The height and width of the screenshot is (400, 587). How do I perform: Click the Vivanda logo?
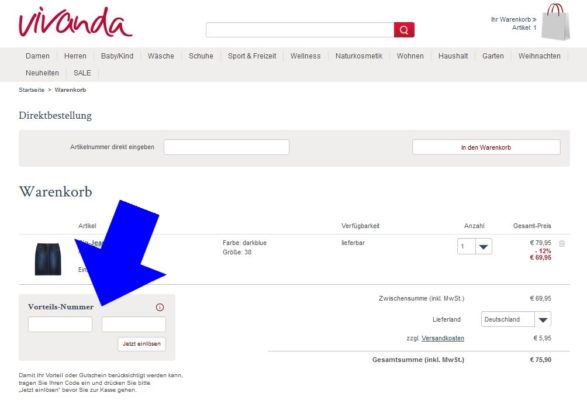75,22
